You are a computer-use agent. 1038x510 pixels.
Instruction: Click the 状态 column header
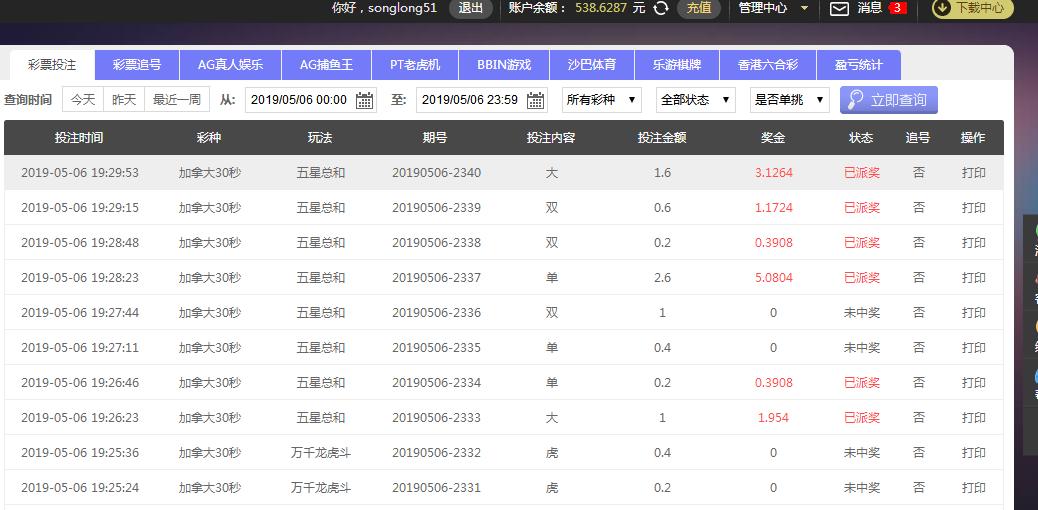tap(861, 138)
